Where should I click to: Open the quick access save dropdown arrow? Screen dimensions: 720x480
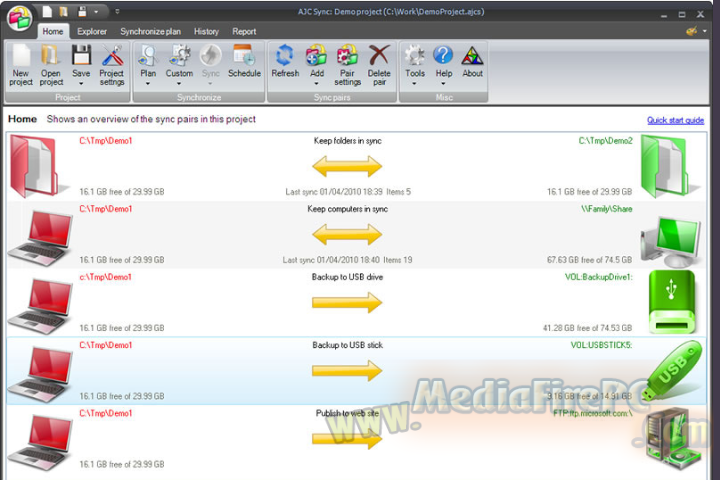96,12
